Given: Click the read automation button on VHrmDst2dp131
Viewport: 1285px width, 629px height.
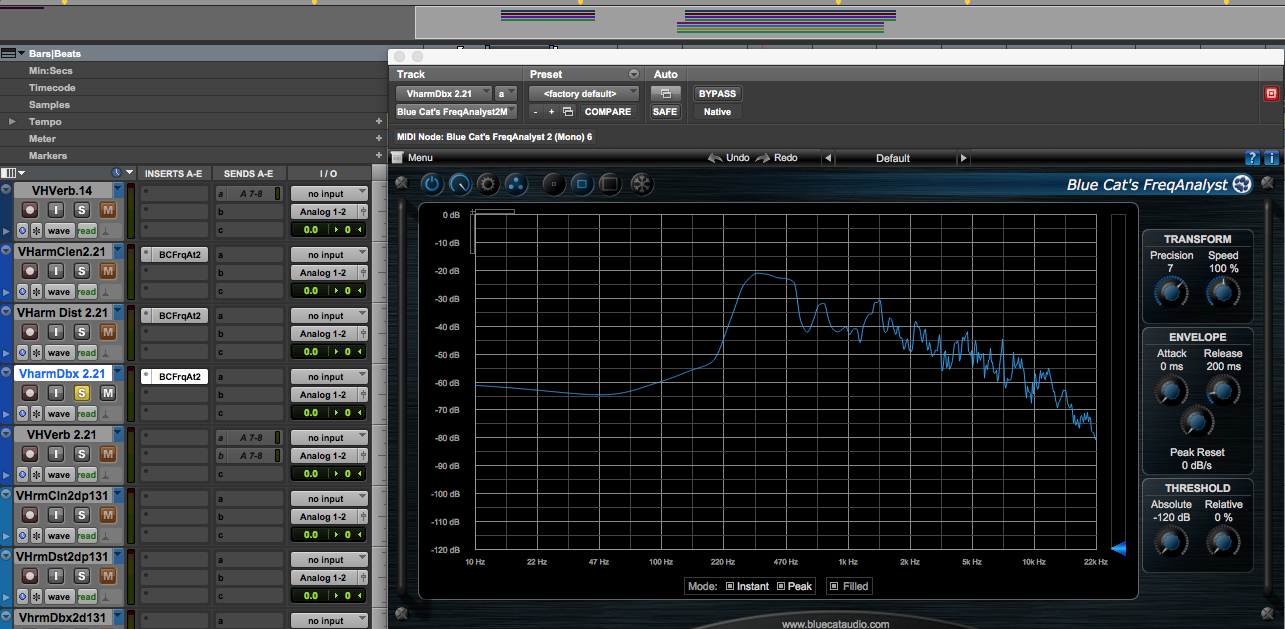Looking at the screenshot, I should point(87,597).
